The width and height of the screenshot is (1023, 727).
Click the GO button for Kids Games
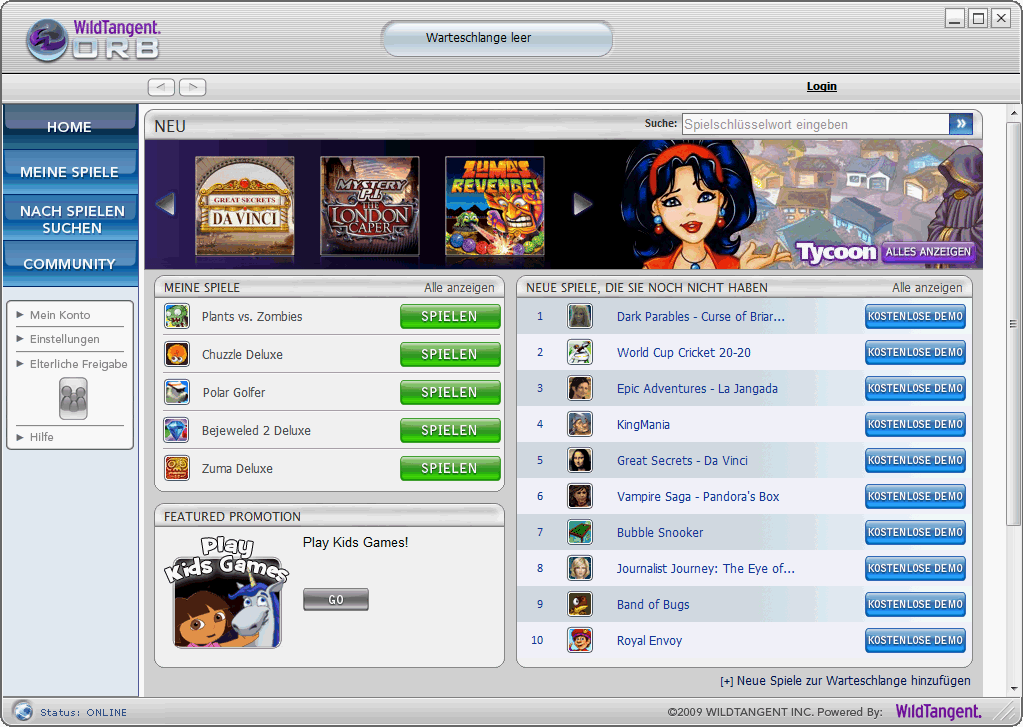click(336, 600)
